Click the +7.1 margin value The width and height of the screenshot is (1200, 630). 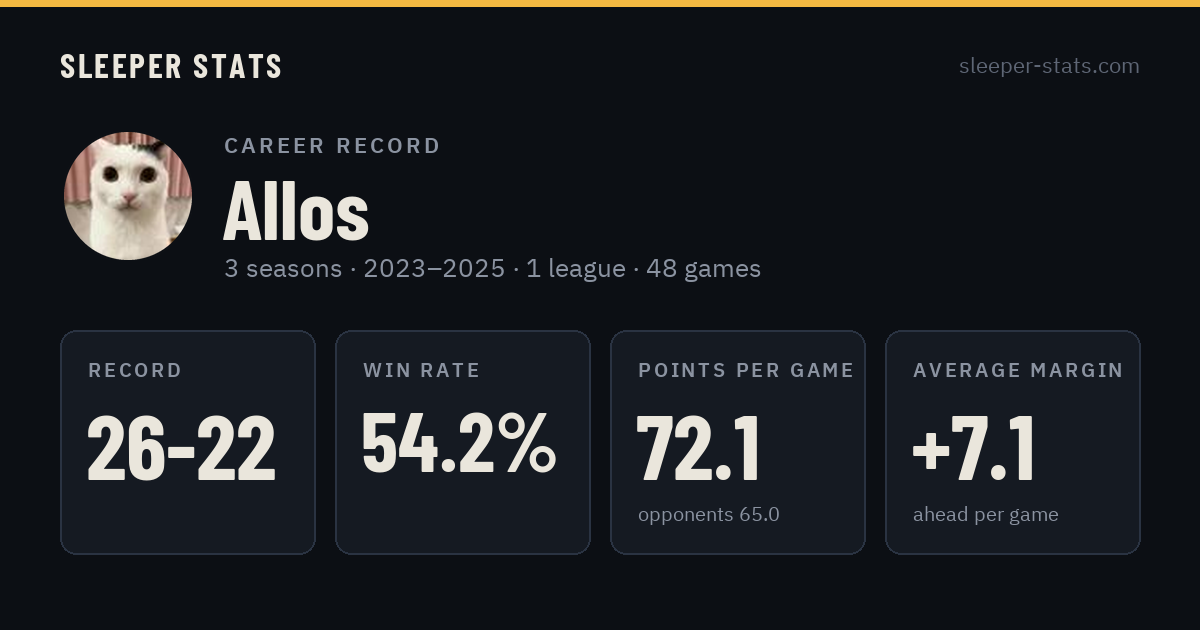(974, 447)
